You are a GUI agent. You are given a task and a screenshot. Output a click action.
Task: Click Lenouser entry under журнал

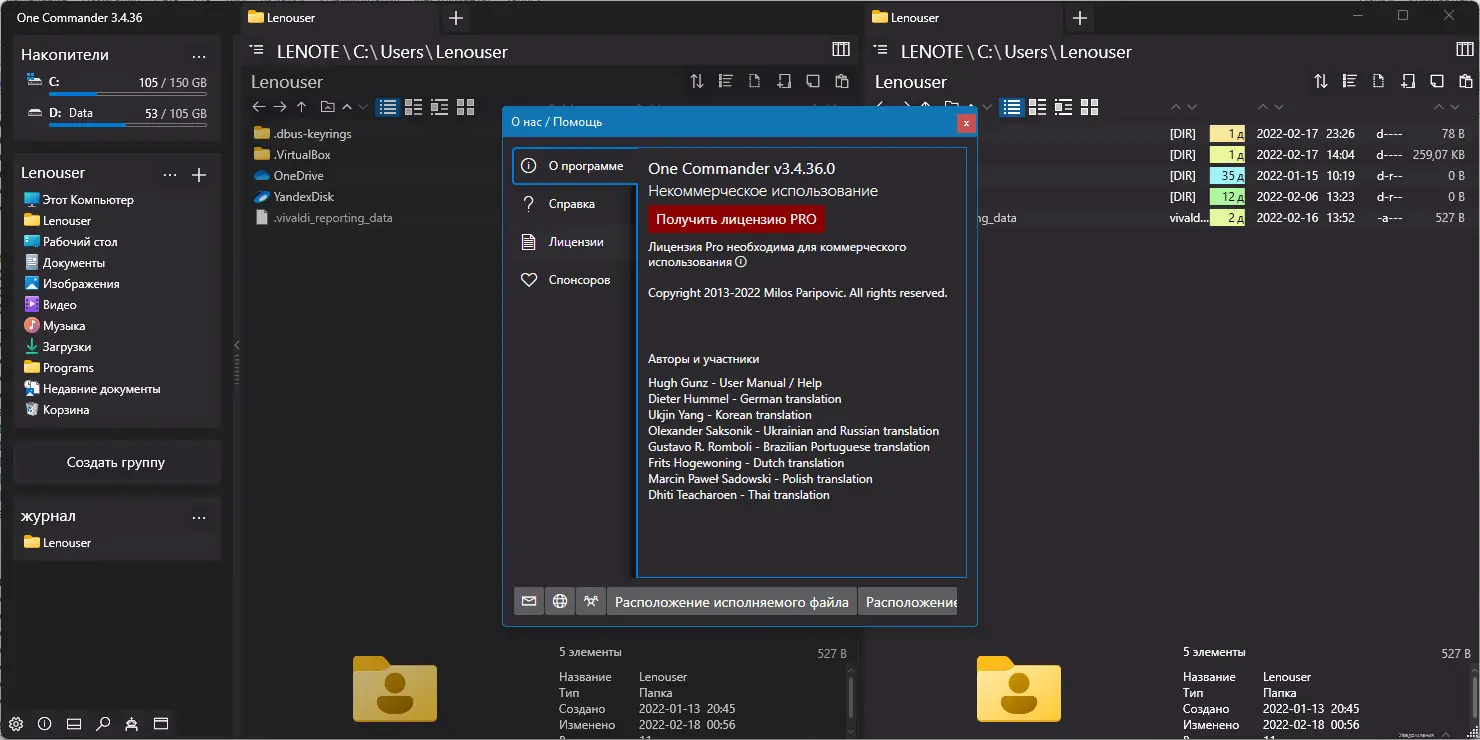point(58,543)
